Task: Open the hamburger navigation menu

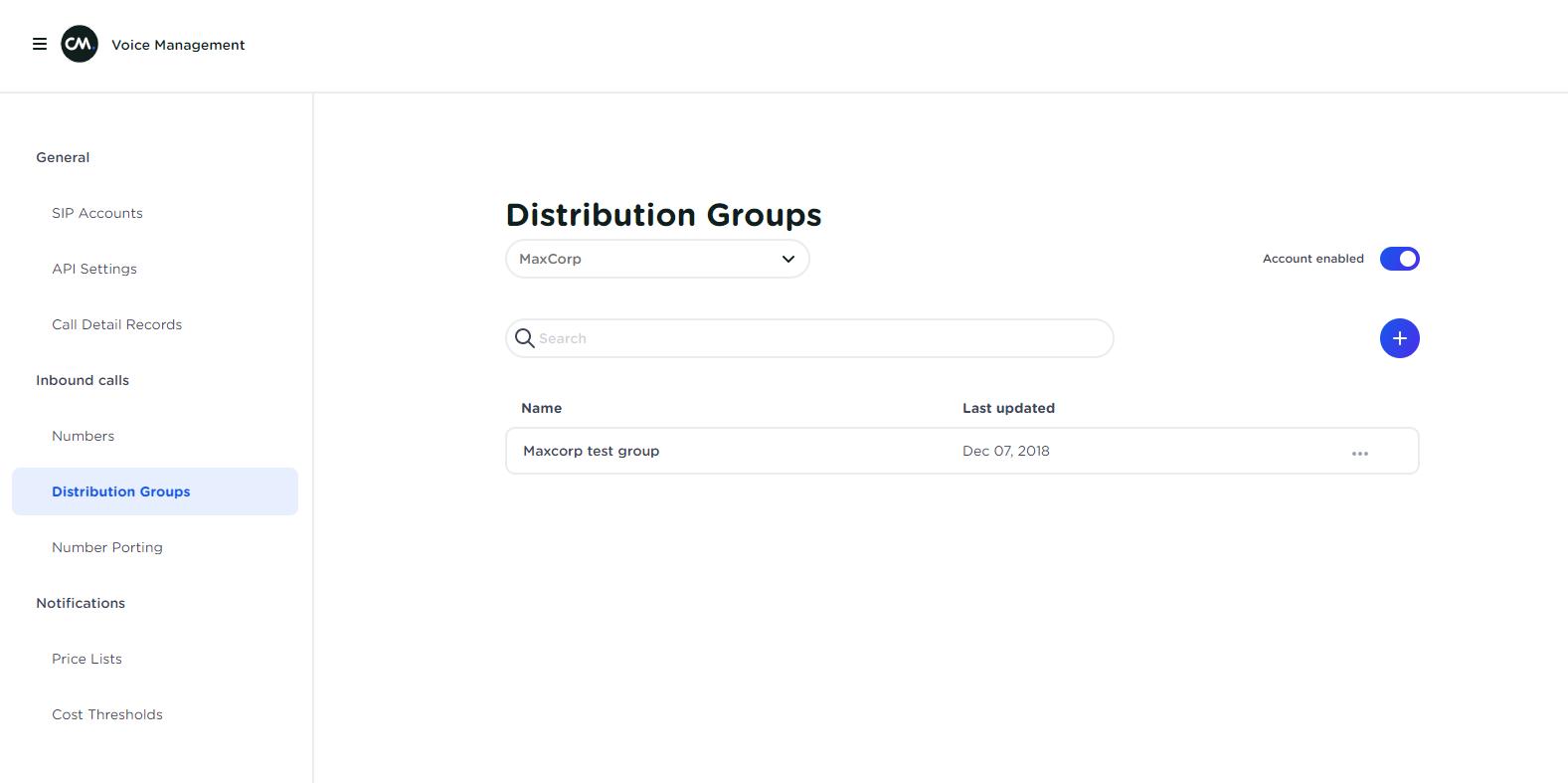Action: [x=40, y=44]
